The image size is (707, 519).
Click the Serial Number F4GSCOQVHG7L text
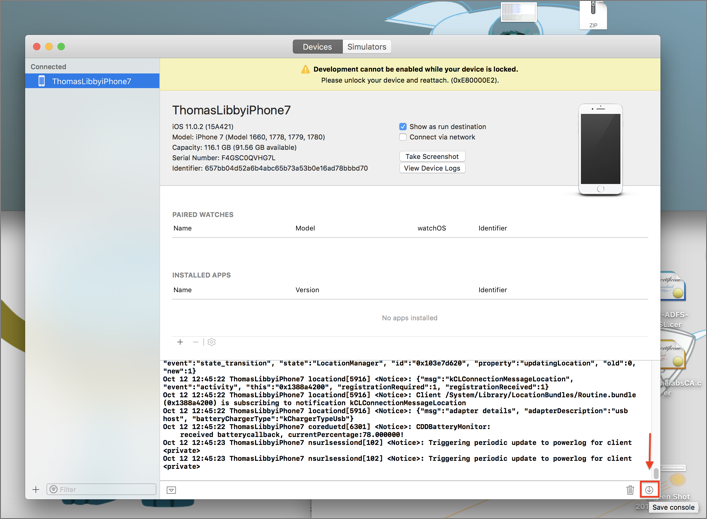click(x=224, y=158)
